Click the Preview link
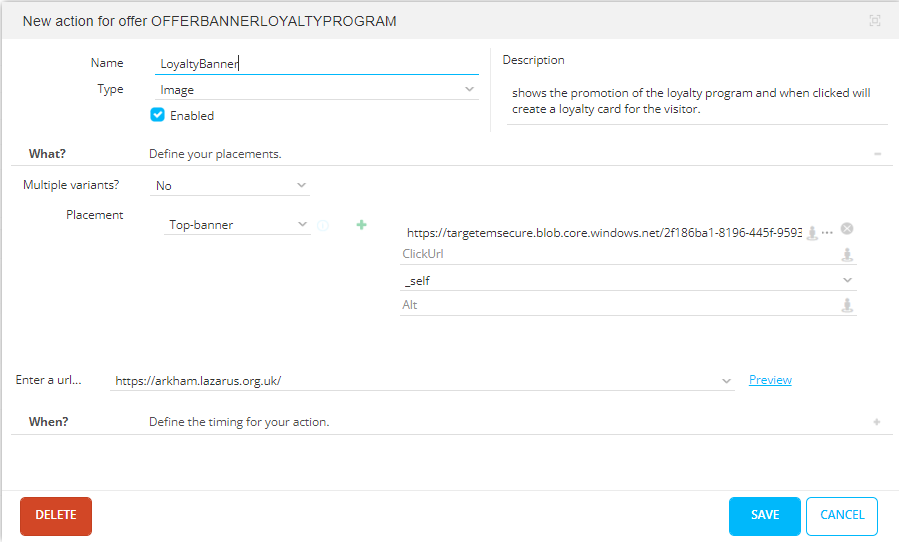The width and height of the screenshot is (899, 542). pyautogui.click(x=770, y=380)
